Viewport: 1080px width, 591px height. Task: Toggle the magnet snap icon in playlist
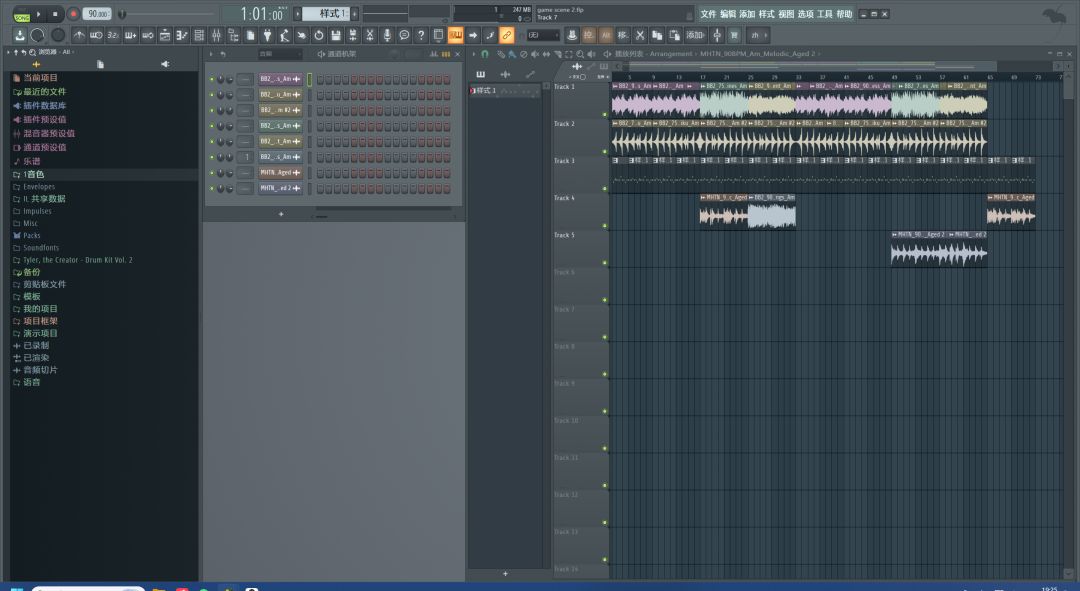click(485, 54)
